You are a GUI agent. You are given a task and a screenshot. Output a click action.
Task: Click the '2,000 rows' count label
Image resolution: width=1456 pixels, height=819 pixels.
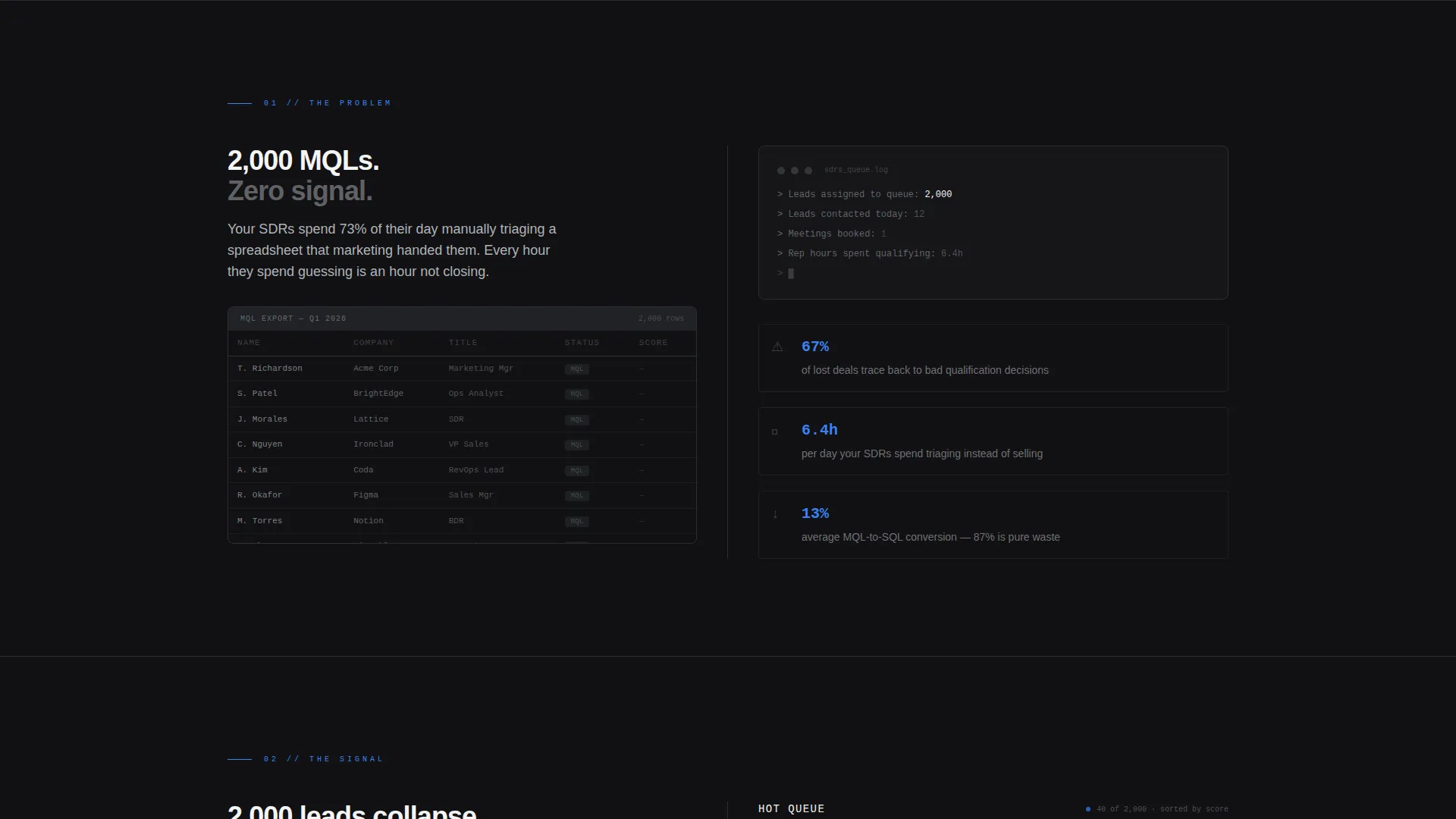(x=661, y=318)
